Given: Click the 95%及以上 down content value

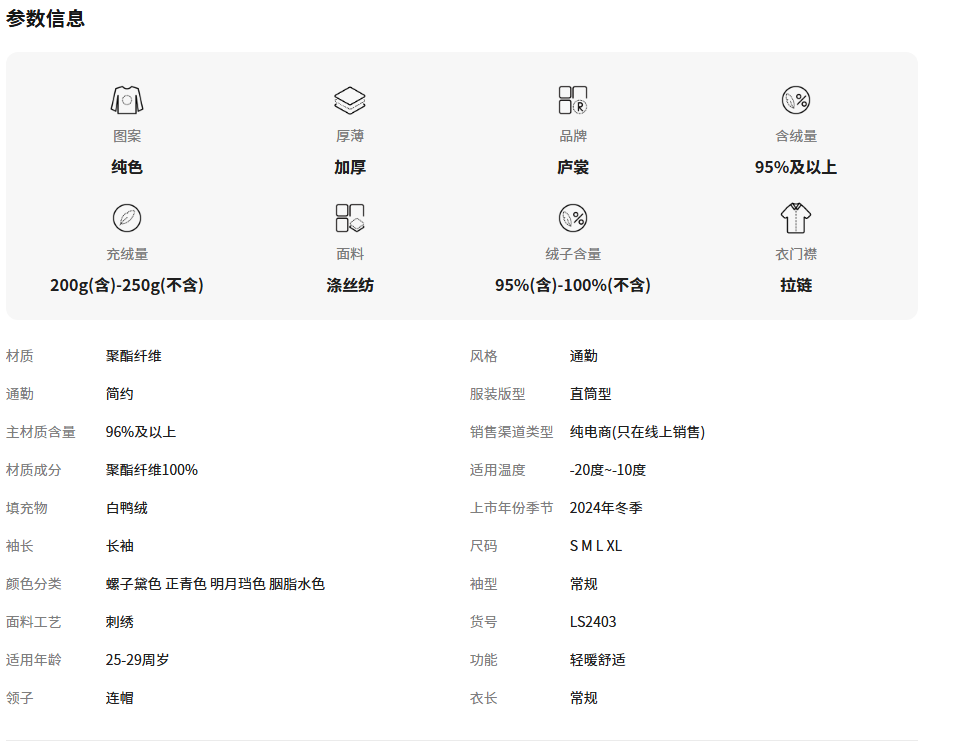Looking at the screenshot, I should [796, 167].
